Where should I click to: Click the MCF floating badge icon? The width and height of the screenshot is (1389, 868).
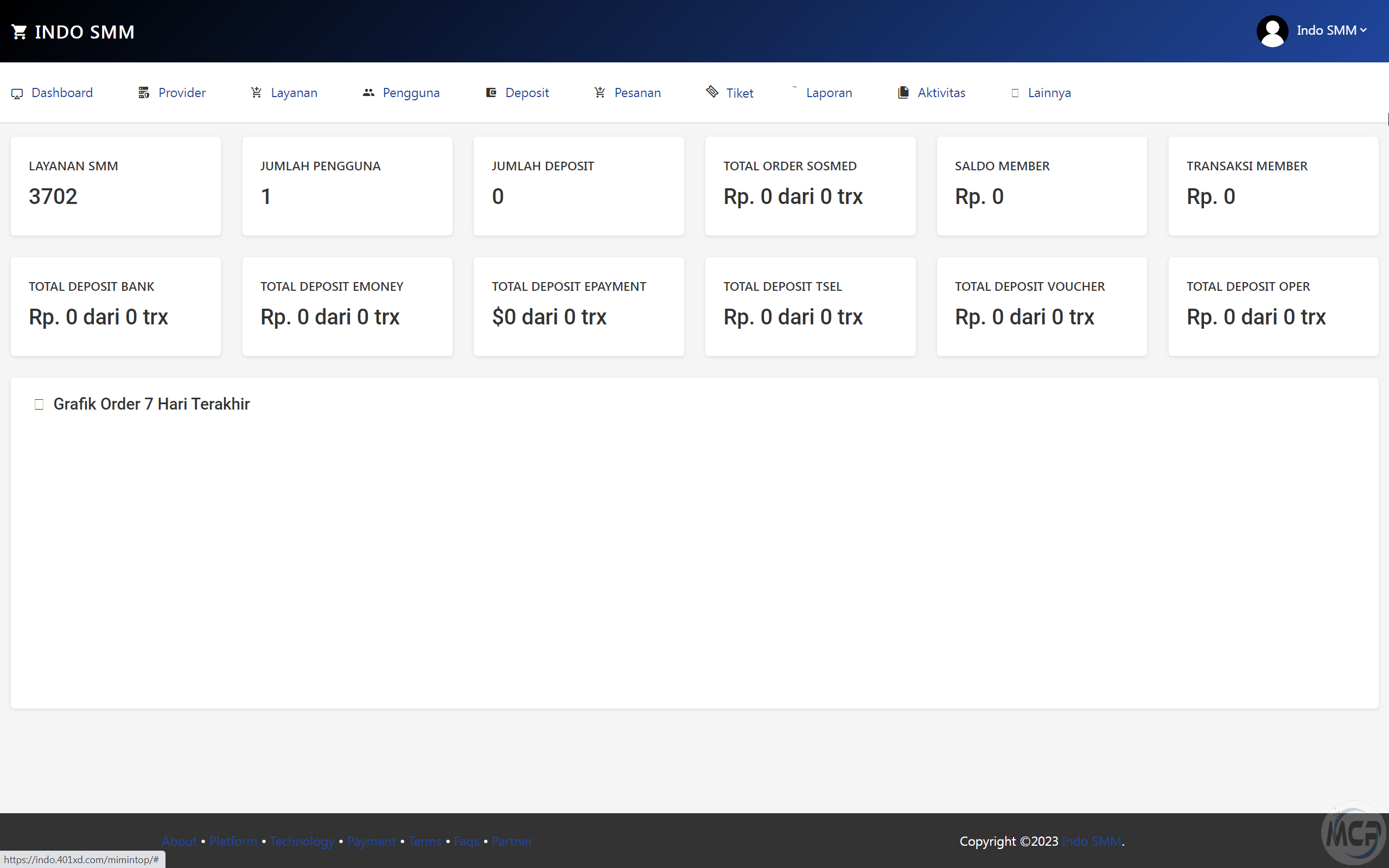[1353, 834]
